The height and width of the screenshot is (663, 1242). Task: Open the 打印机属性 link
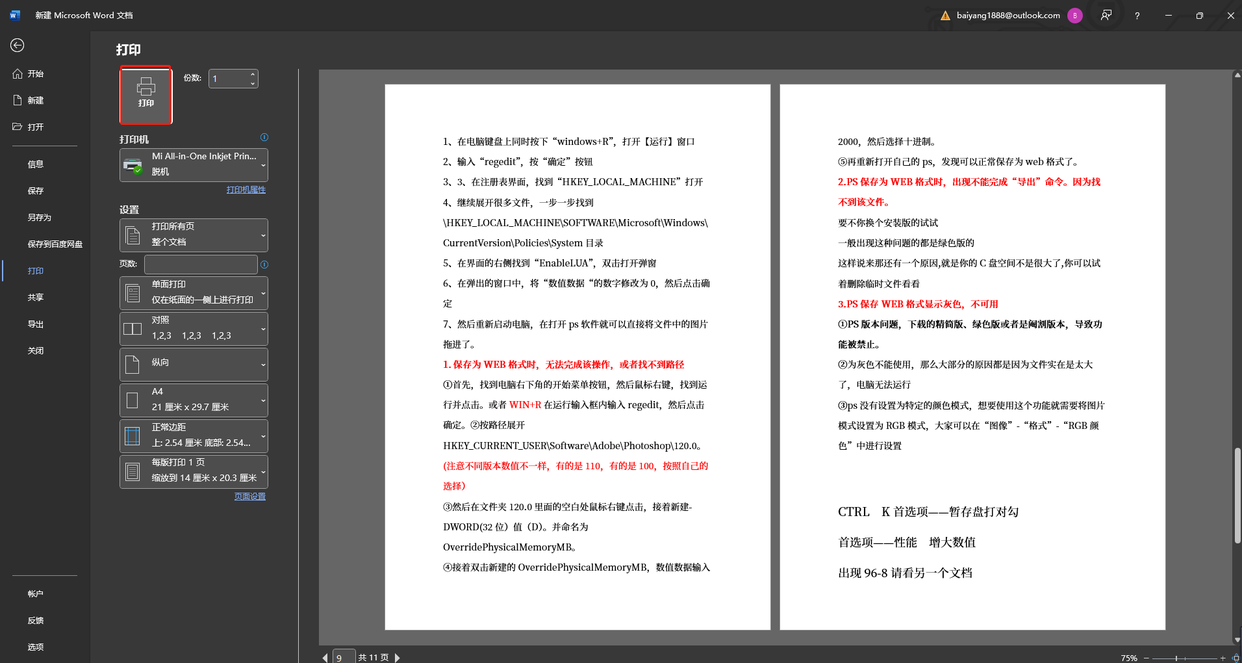click(x=246, y=189)
